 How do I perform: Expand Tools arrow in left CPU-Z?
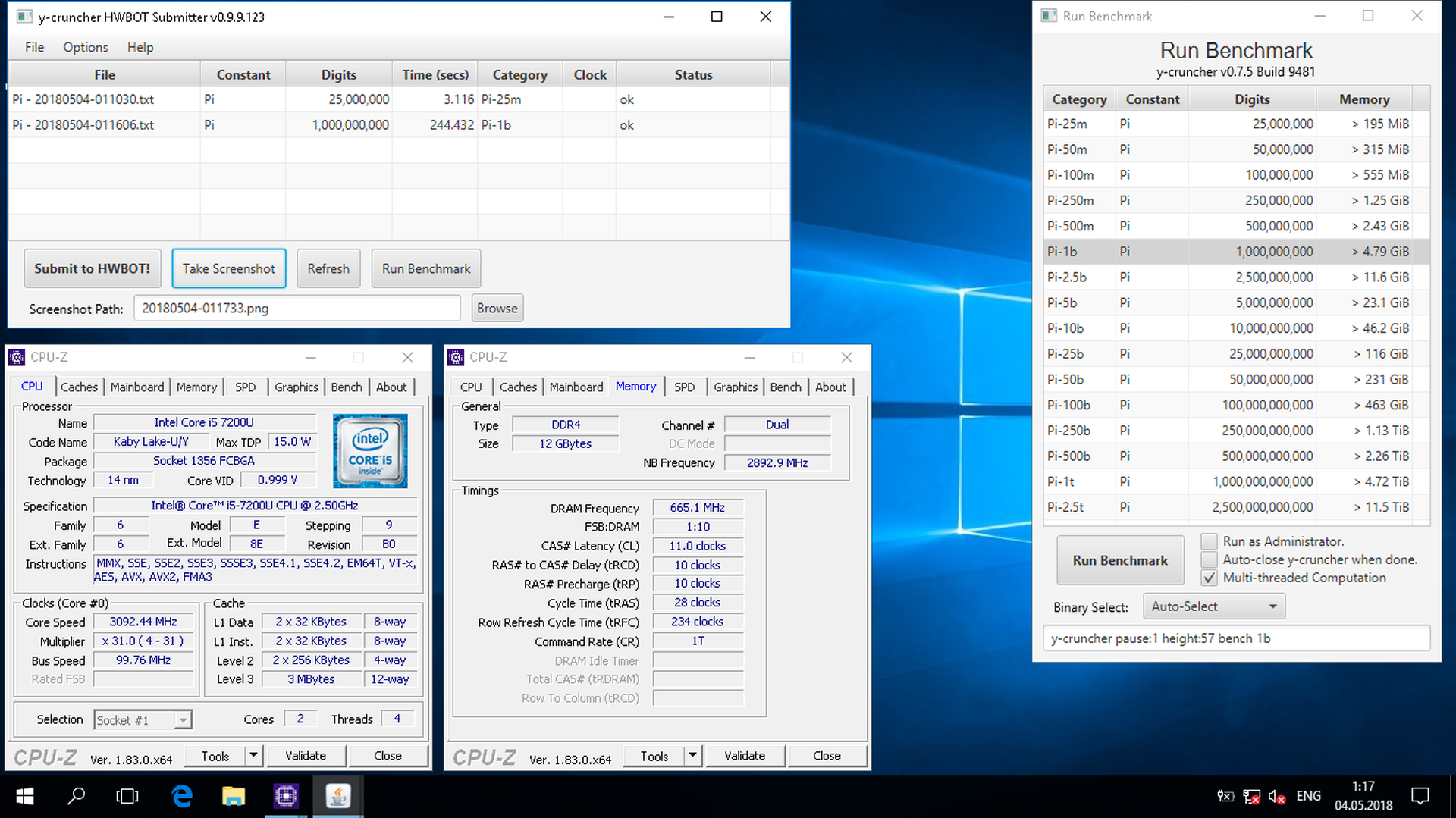[254, 756]
